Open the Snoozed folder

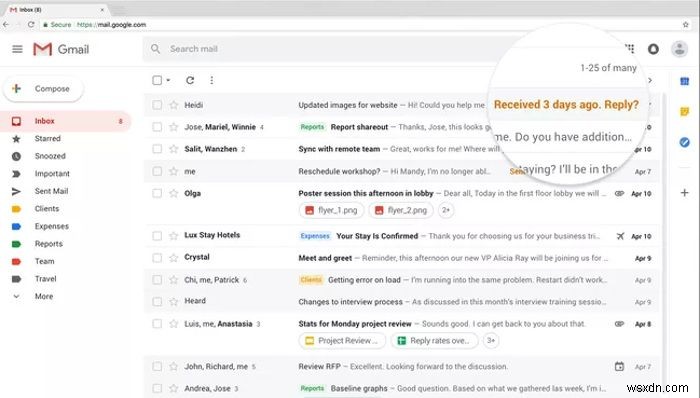click(50, 156)
